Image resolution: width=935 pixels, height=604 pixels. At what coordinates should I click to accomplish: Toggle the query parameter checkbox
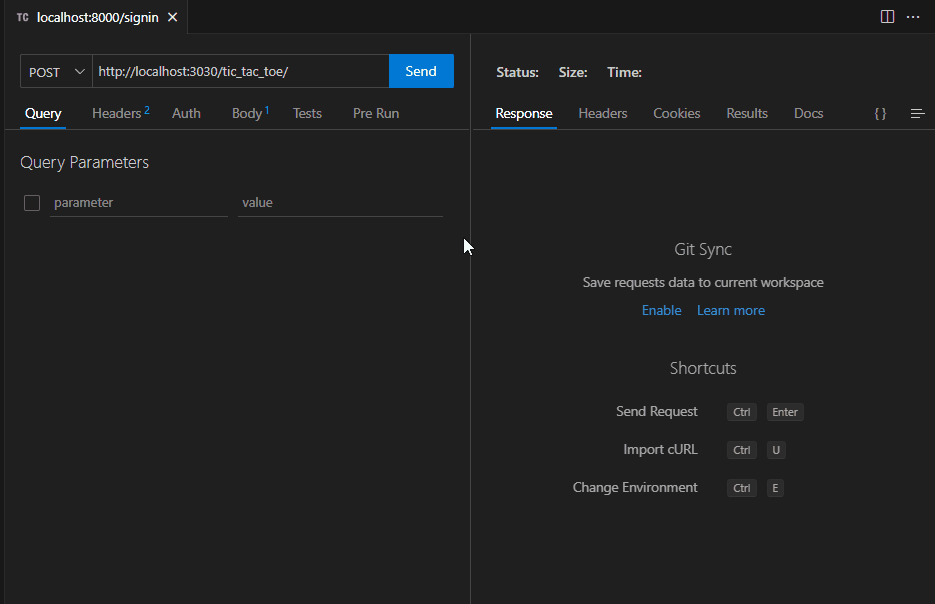pyautogui.click(x=32, y=203)
